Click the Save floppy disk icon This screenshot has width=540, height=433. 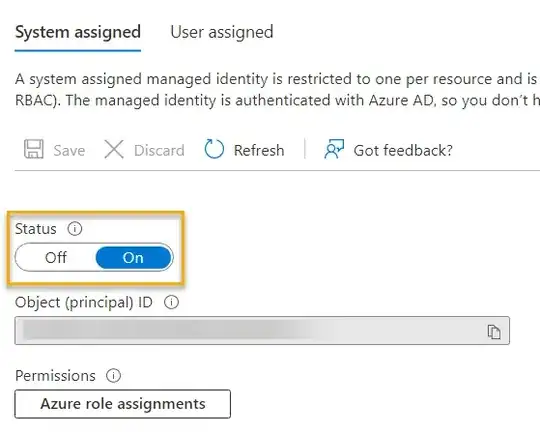click(34, 149)
